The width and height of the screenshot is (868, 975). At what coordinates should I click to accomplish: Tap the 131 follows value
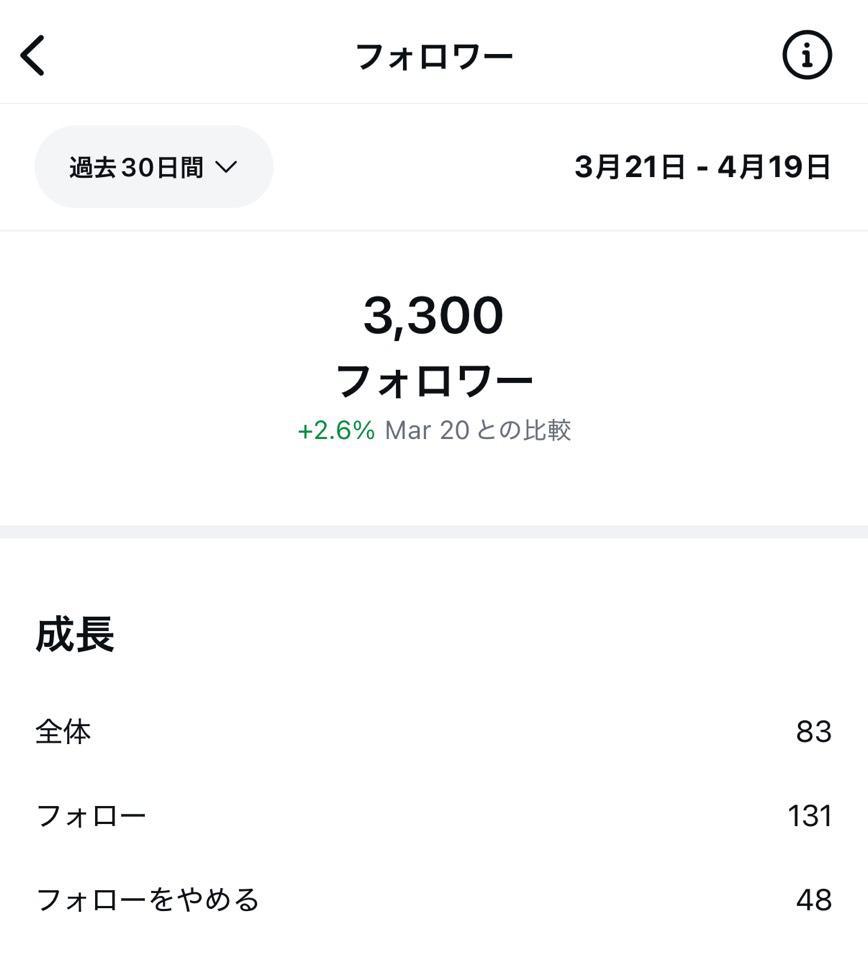pos(809,816)
